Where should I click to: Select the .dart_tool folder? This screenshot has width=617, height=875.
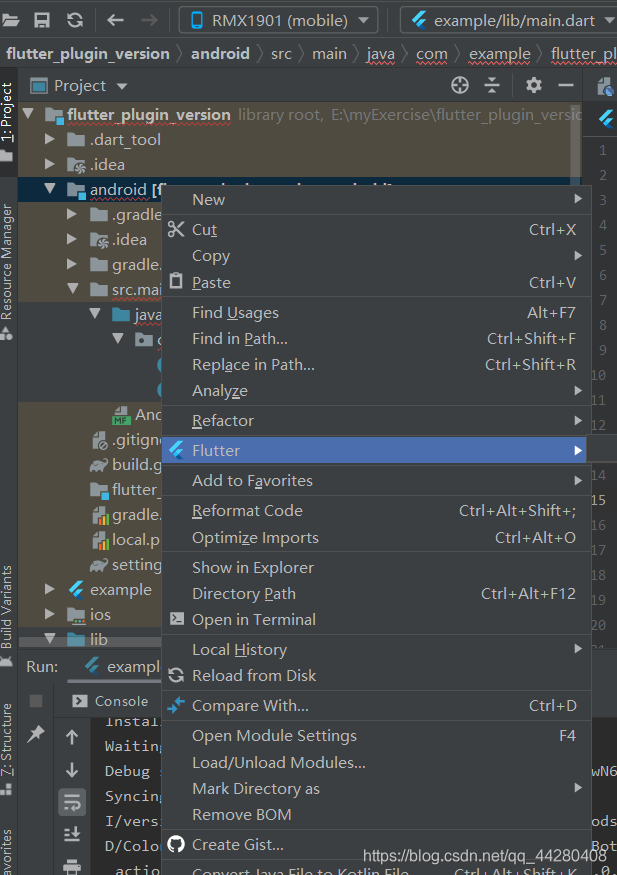point(126,140)
